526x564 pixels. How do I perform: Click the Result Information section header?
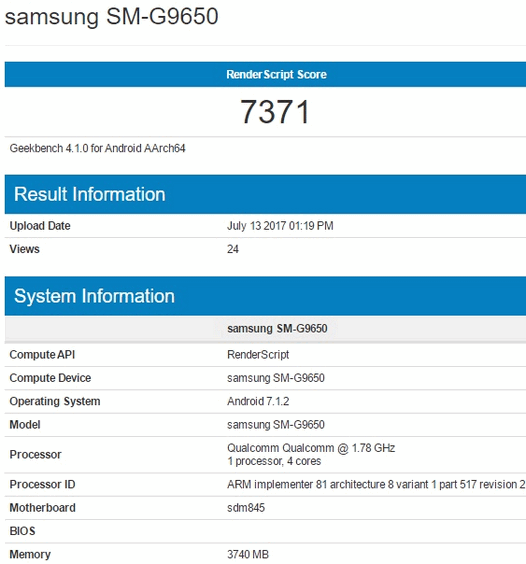(265, 194)
